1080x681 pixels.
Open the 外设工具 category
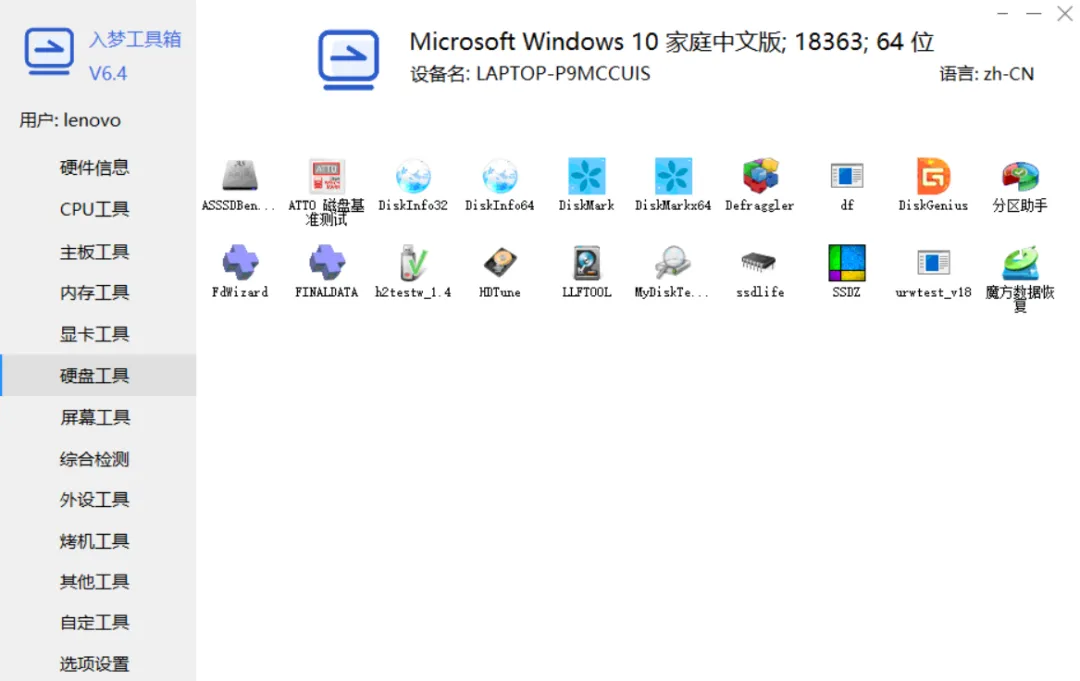click(x=94, y=499)
